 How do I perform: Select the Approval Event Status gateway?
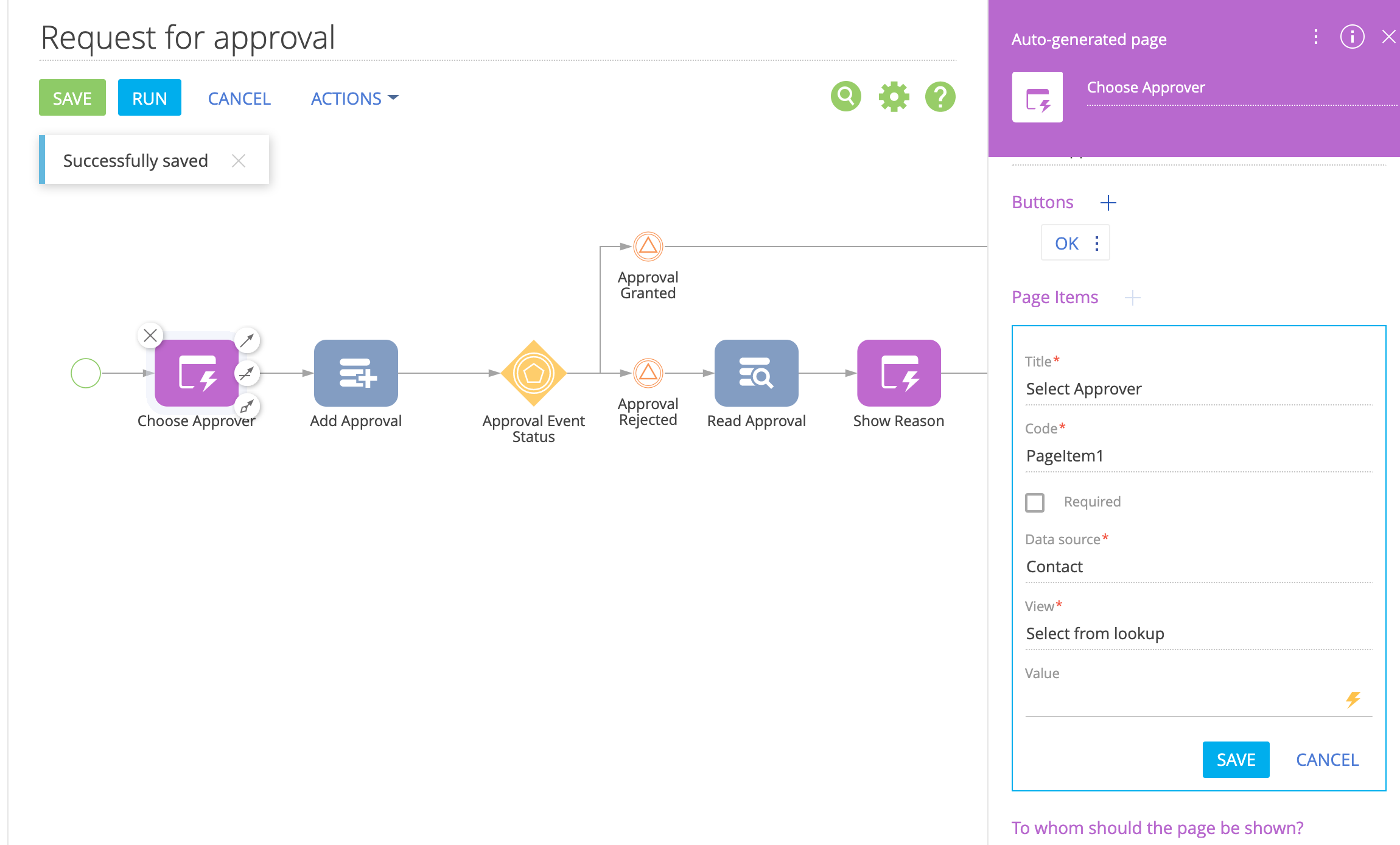point(534,373)
